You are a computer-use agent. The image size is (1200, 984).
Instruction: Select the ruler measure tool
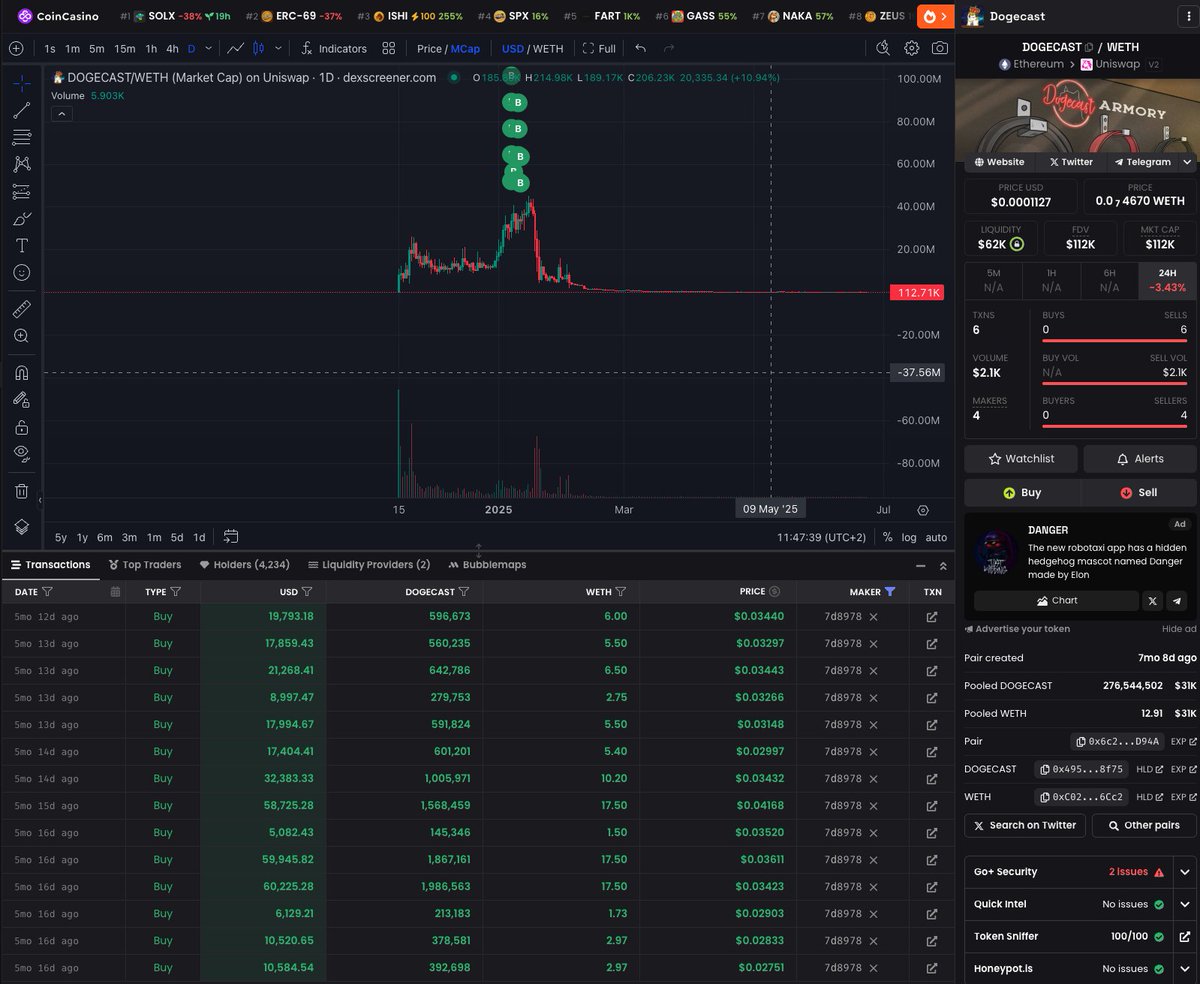click(x=21, y=308)
